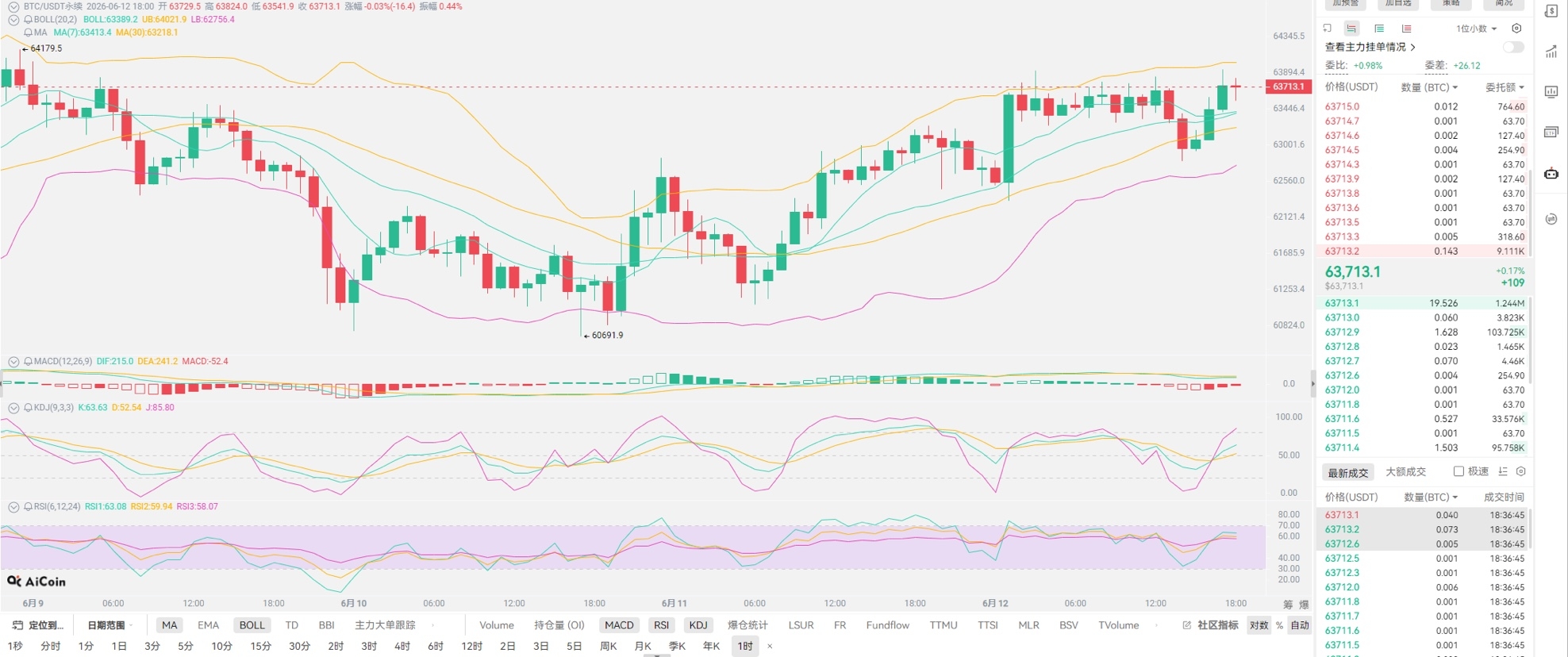Select the 4时 timeframe tab

402,647
